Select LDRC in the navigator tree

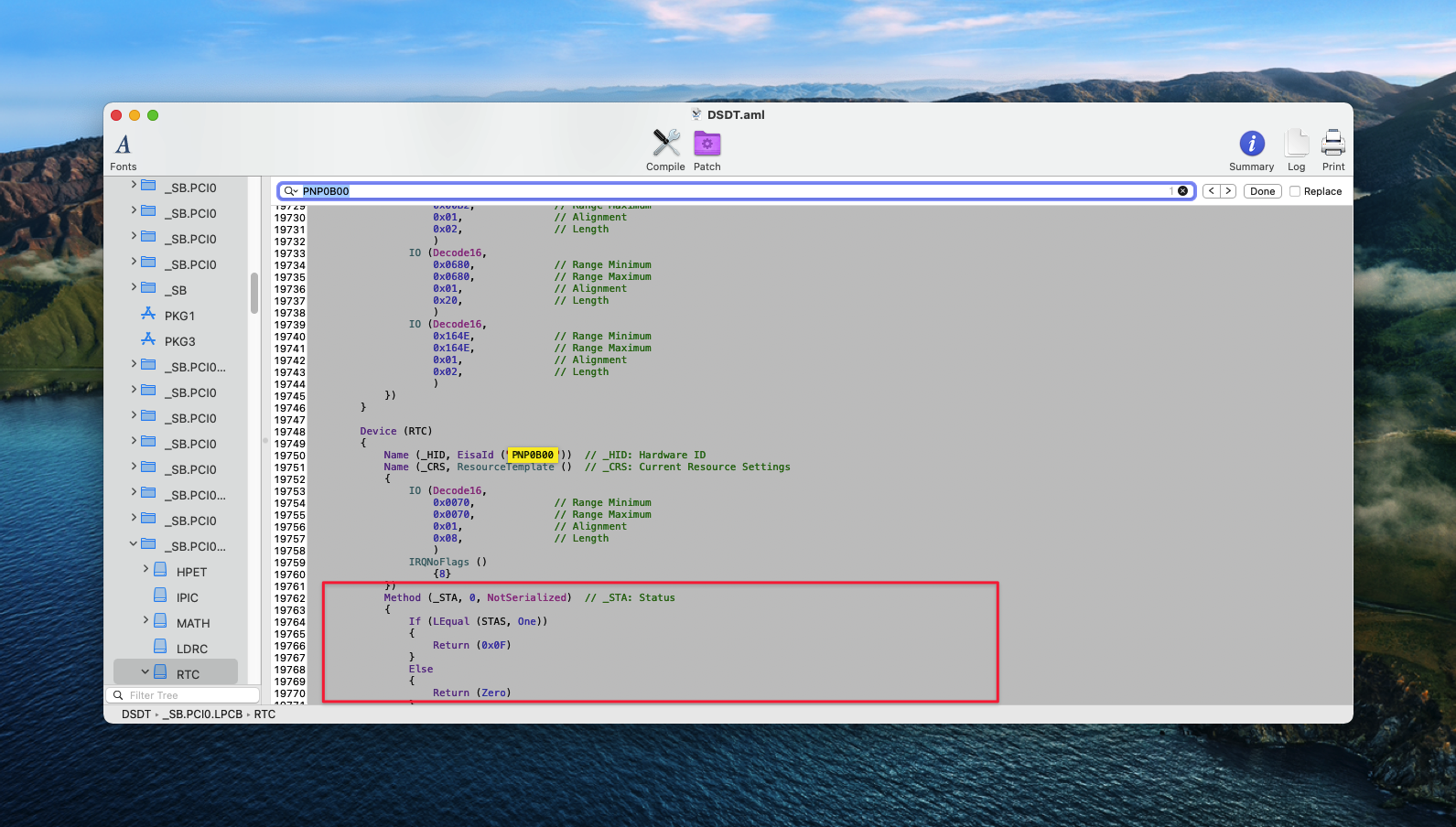tap(191, 649)
